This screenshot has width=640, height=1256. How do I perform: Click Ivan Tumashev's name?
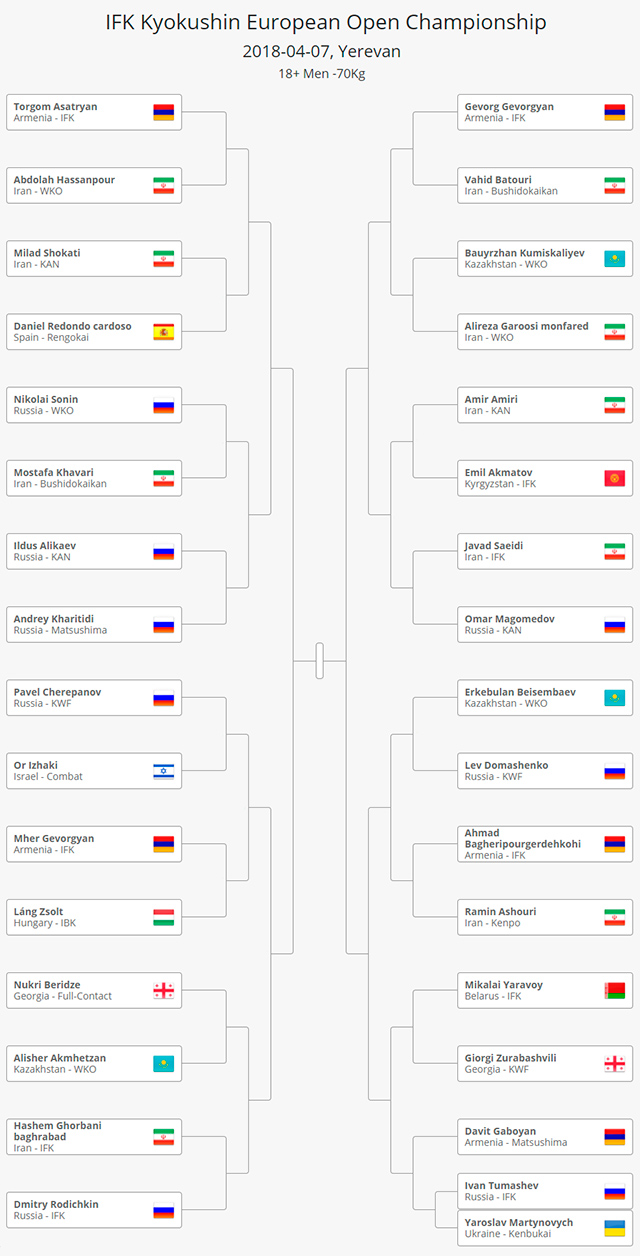501,1186
